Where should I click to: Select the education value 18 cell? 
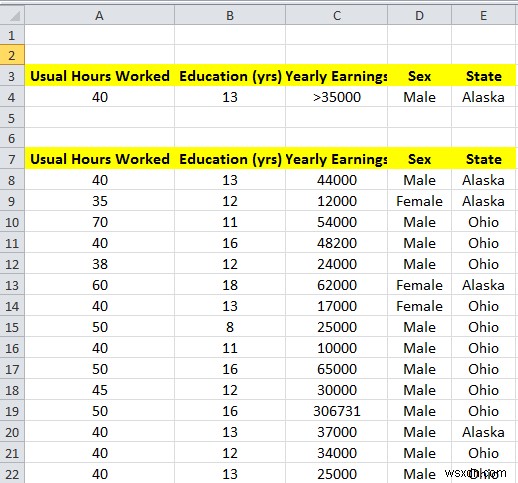(230, 285)
